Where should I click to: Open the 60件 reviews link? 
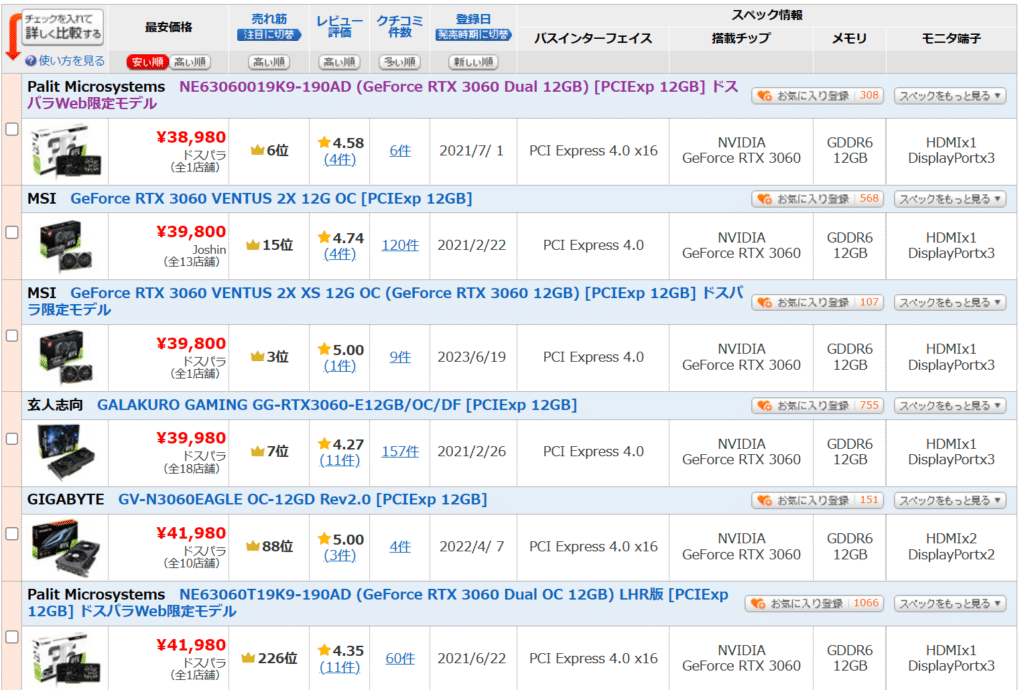tap(400, 659)
